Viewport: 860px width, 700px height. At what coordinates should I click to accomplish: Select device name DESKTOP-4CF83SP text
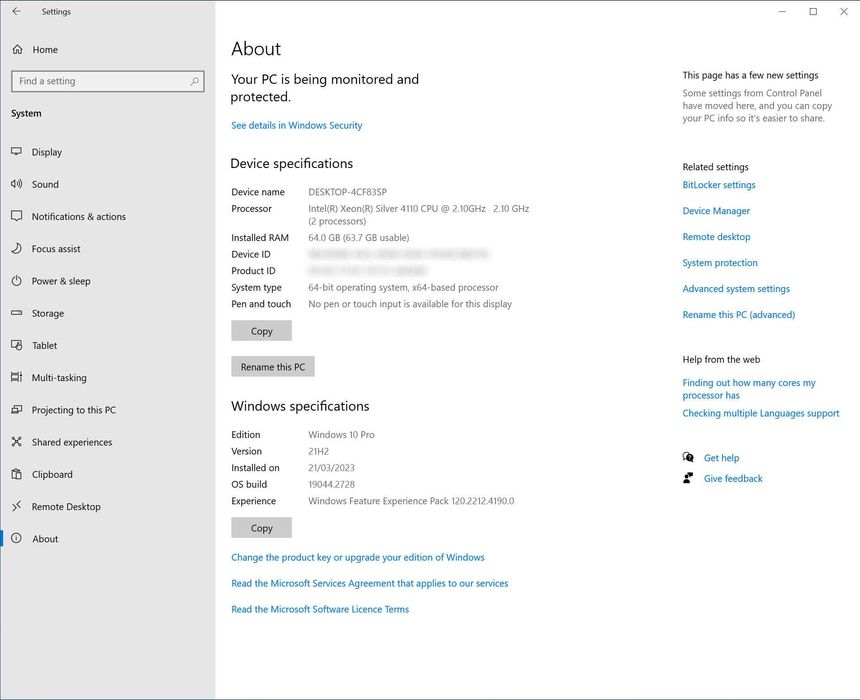[347, 192]
